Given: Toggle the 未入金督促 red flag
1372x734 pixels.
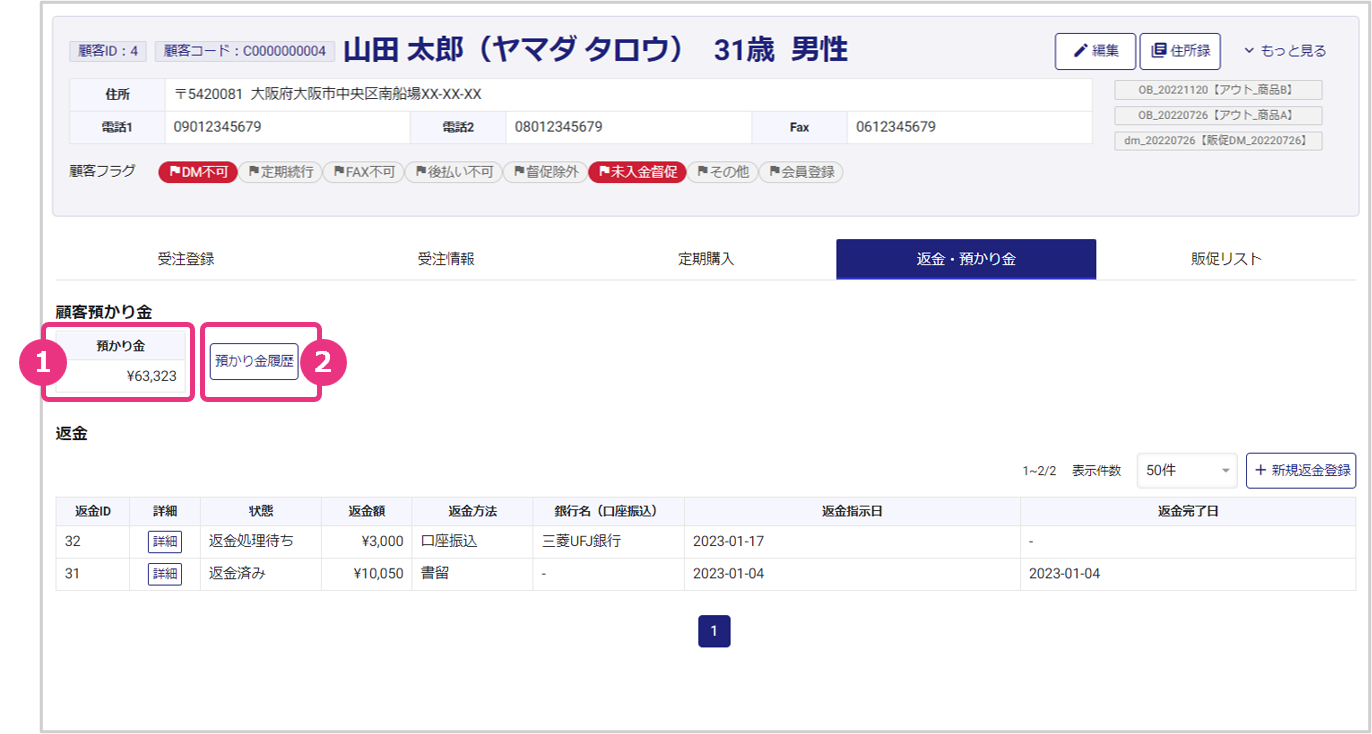Looking at the screenshot, I should click(x=637, y=172).
